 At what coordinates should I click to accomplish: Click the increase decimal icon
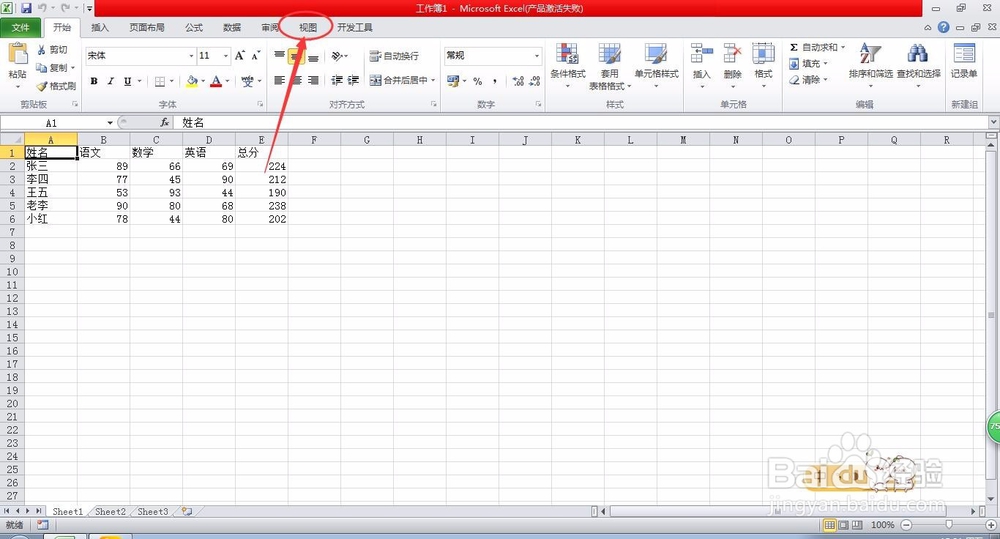[518, 81]
